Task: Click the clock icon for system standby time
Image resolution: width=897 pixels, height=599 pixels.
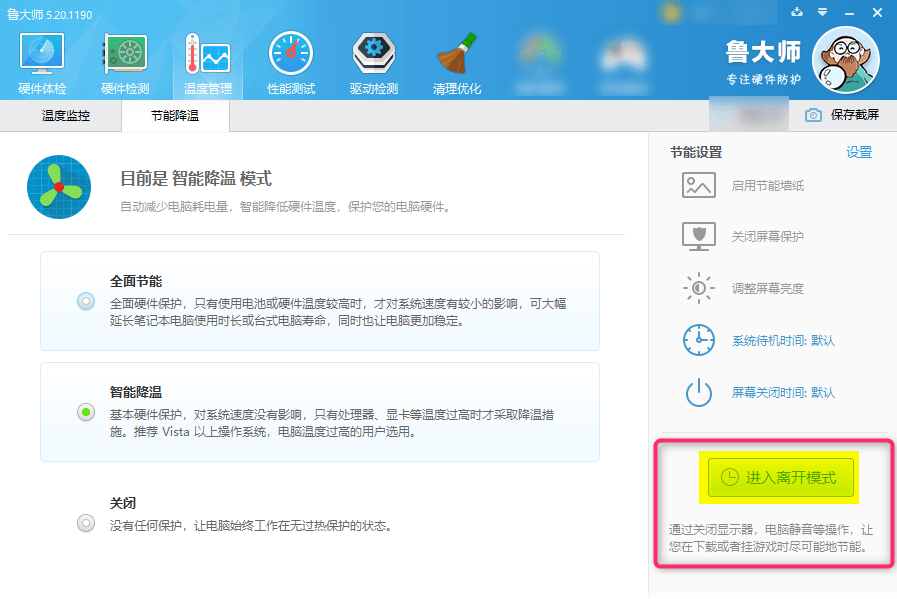Action: coord(698,340)
